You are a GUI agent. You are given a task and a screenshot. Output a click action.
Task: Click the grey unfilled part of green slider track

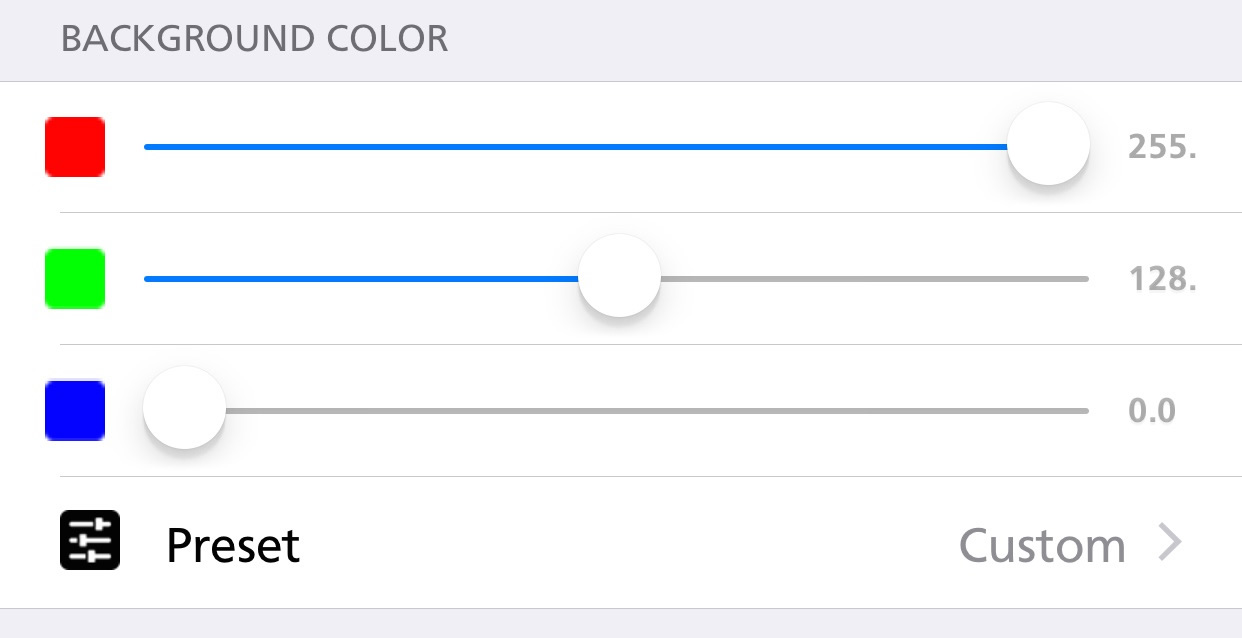point(875,279)
